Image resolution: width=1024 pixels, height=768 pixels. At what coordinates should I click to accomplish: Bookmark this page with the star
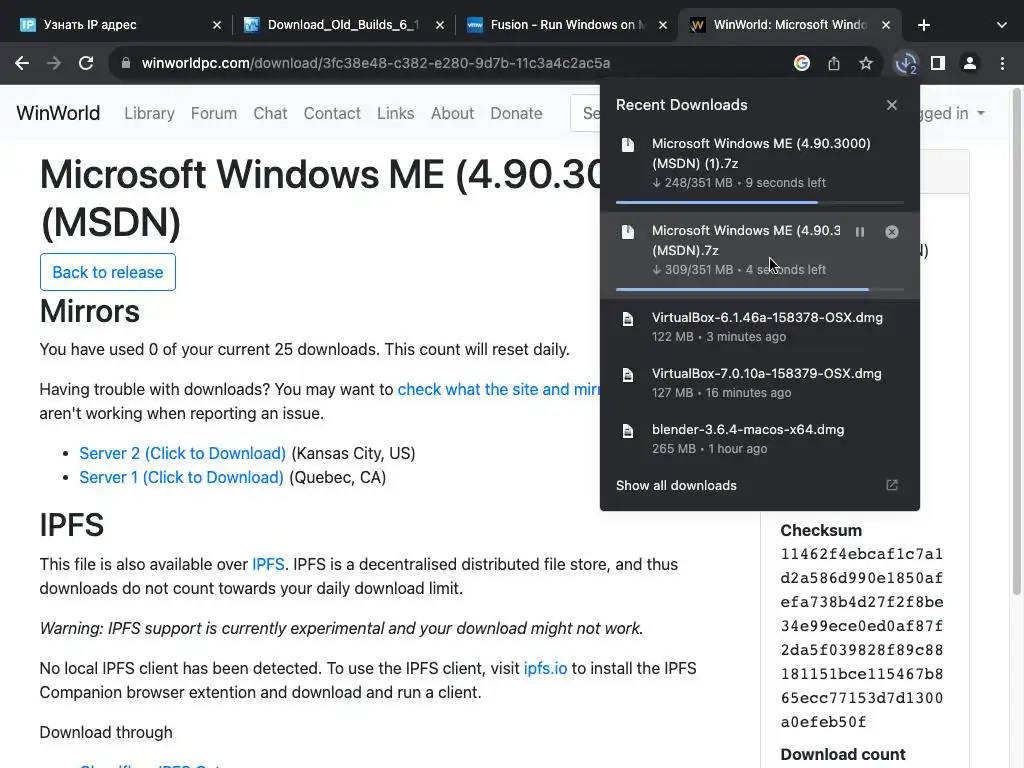866,63
